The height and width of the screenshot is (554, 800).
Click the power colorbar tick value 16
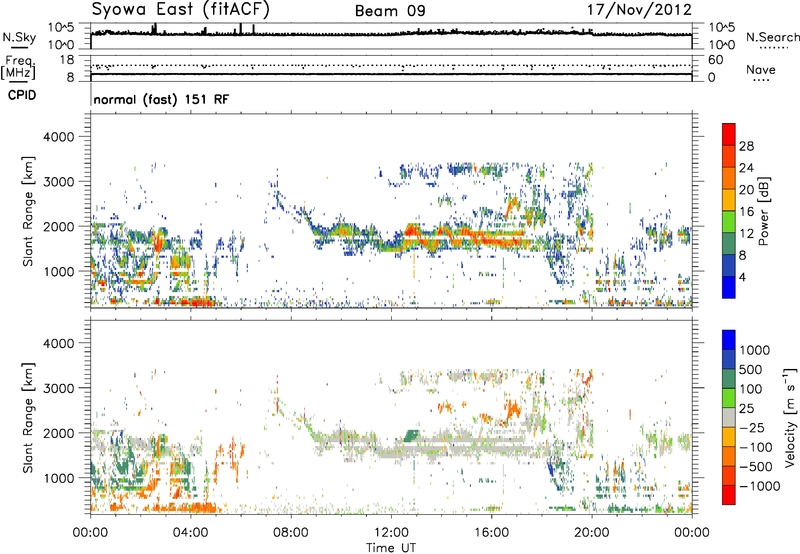click(746, 212)
